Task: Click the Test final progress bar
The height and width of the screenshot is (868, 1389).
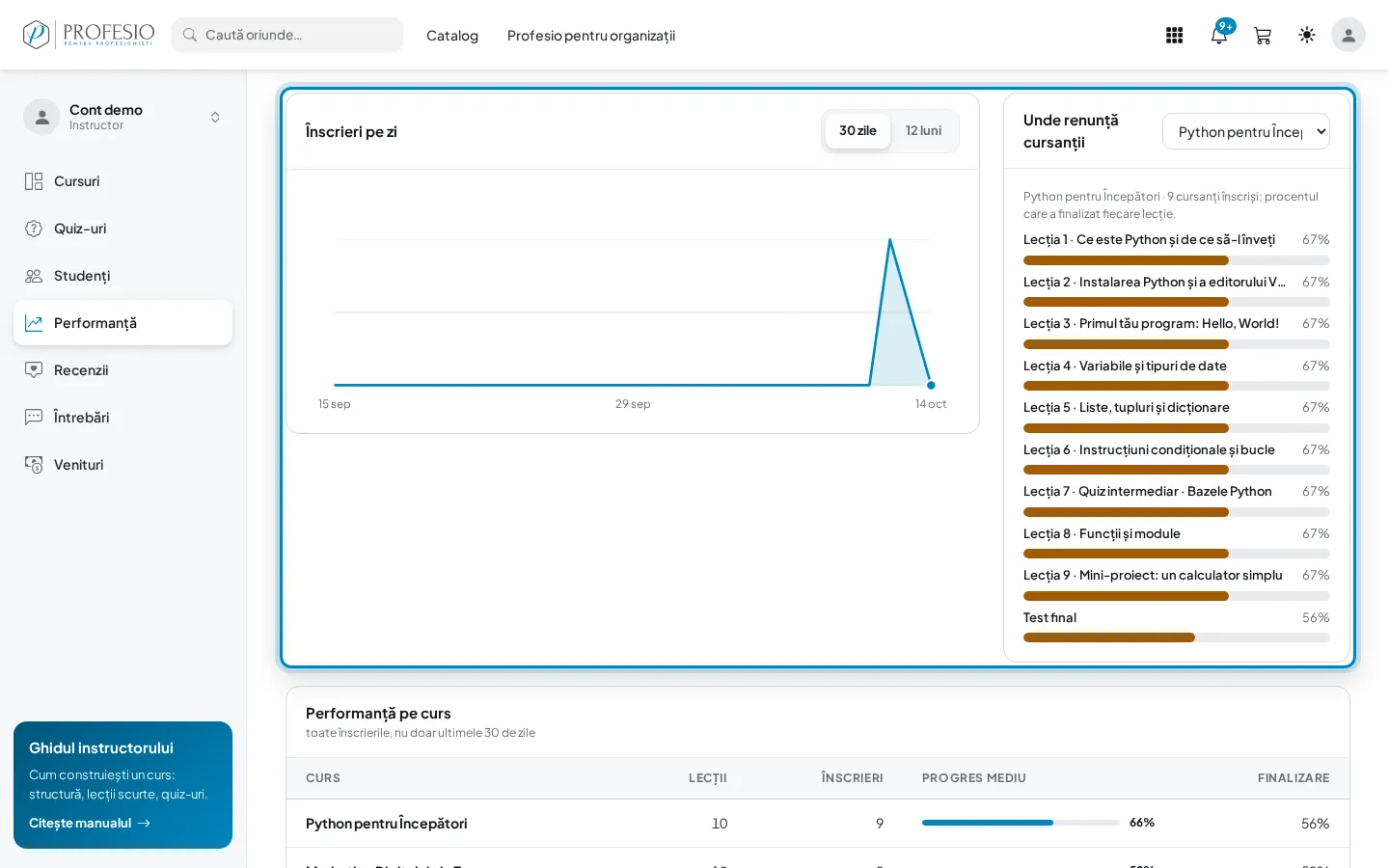Action: (1177, 637)
